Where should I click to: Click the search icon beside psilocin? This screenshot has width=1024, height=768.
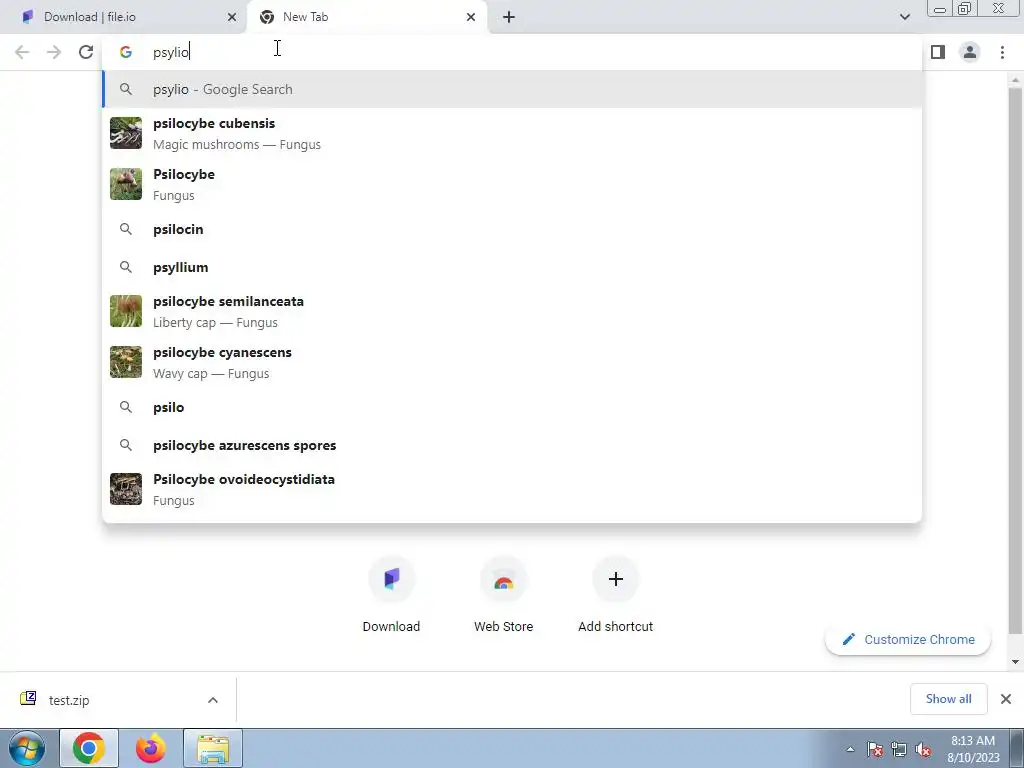[x=126, y=229]
